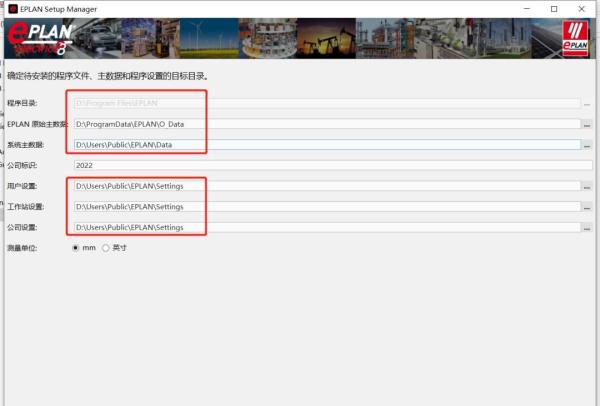Click the 公司设置 label text
Image resolution: width=600 pixels, height=406 pixels.
22,227
